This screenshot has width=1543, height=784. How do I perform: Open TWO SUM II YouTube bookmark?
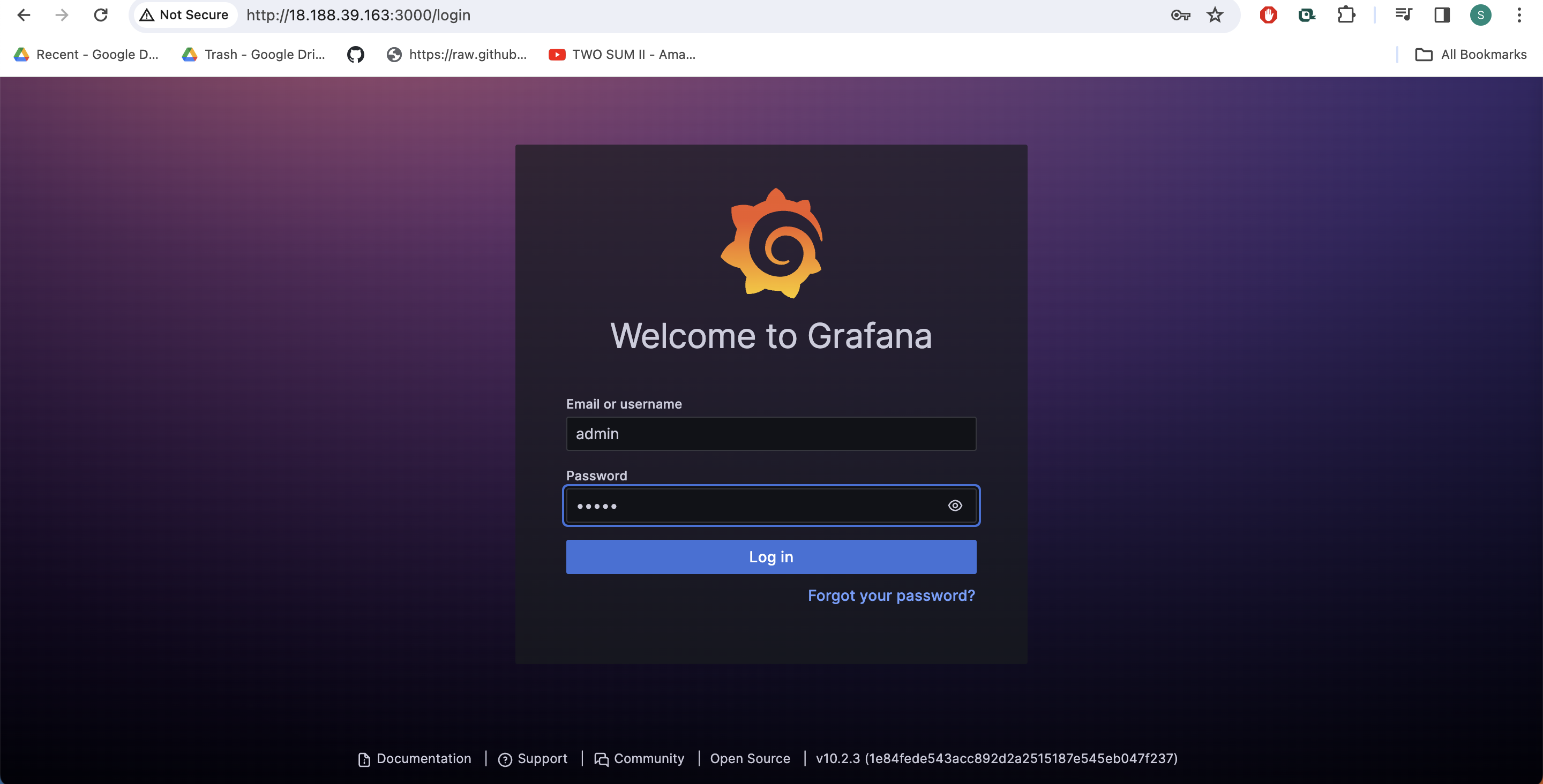pyautogui.click(x=623, y=55)
